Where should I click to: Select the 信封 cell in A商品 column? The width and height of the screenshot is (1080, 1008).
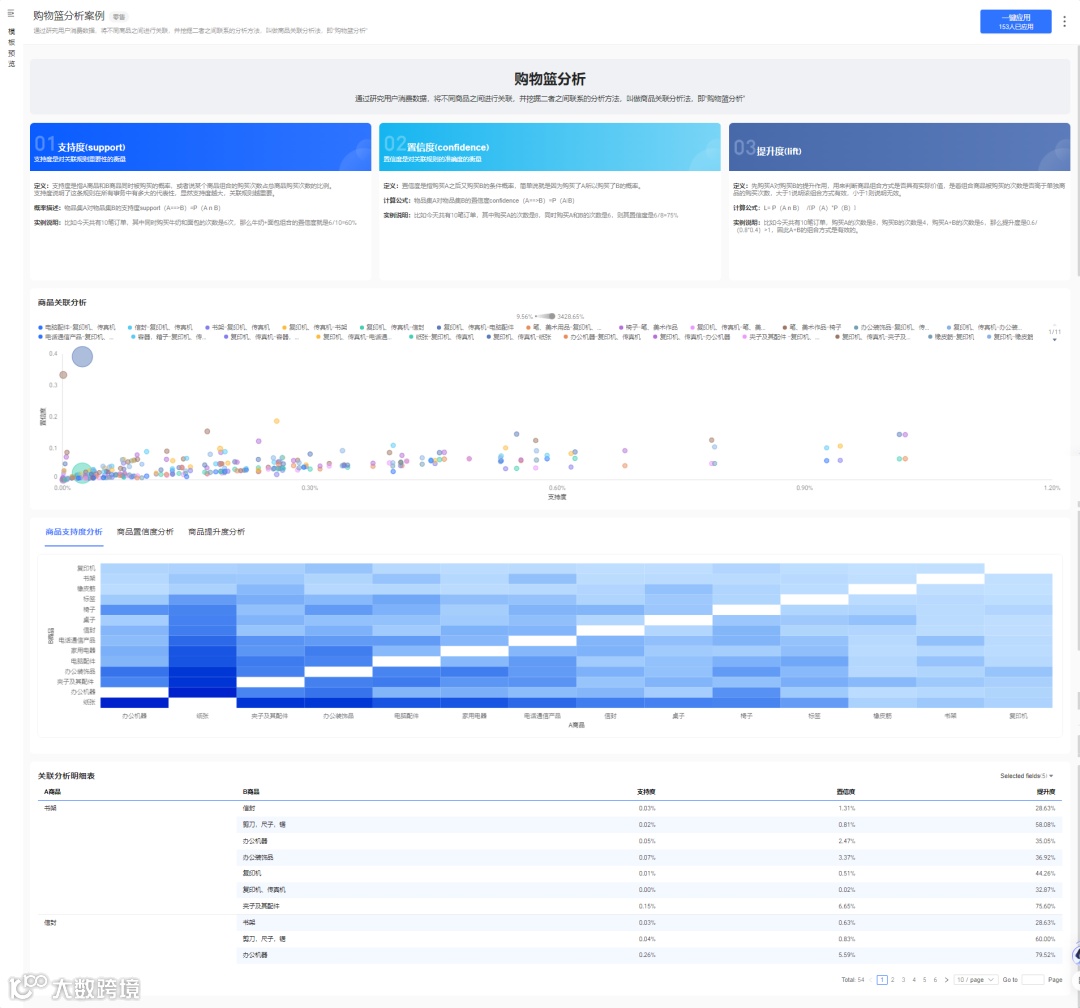pyautogui.click(x=50, y=923)
